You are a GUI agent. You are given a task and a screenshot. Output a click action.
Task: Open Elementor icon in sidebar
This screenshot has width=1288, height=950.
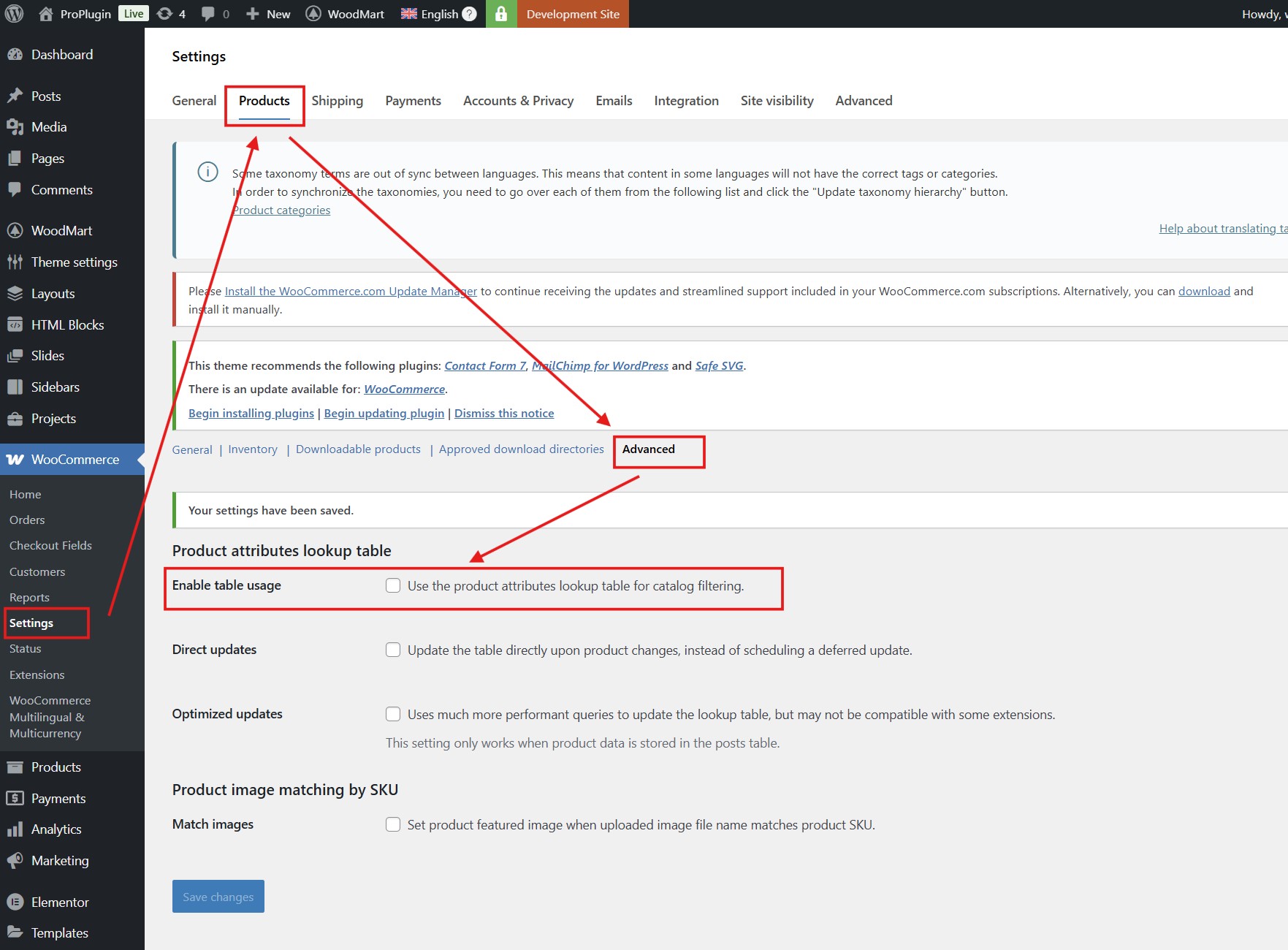point(15,902)
